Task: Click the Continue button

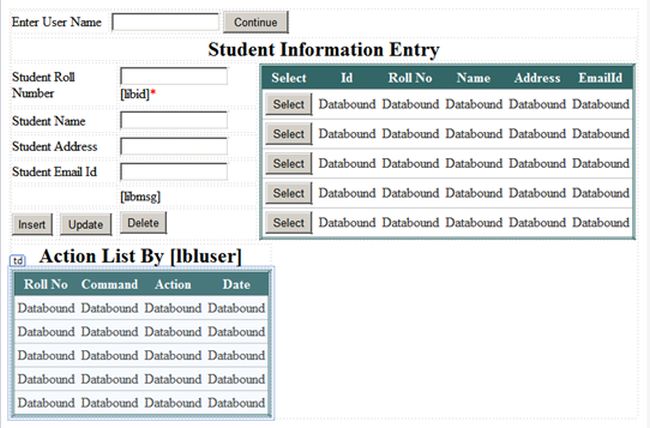Action: 255,22
